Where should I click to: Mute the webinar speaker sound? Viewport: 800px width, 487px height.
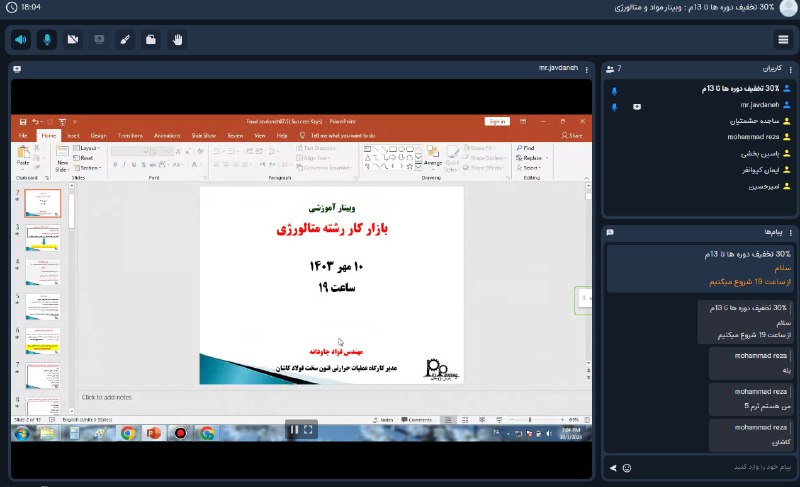click(21, 40)
